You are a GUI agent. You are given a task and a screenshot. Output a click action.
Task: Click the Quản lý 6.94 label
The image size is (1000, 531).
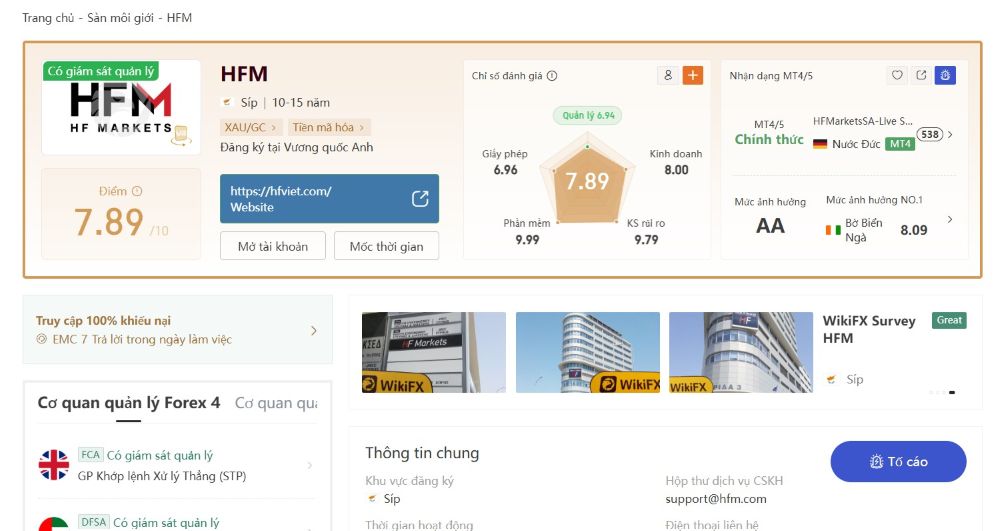pos(588,115)
